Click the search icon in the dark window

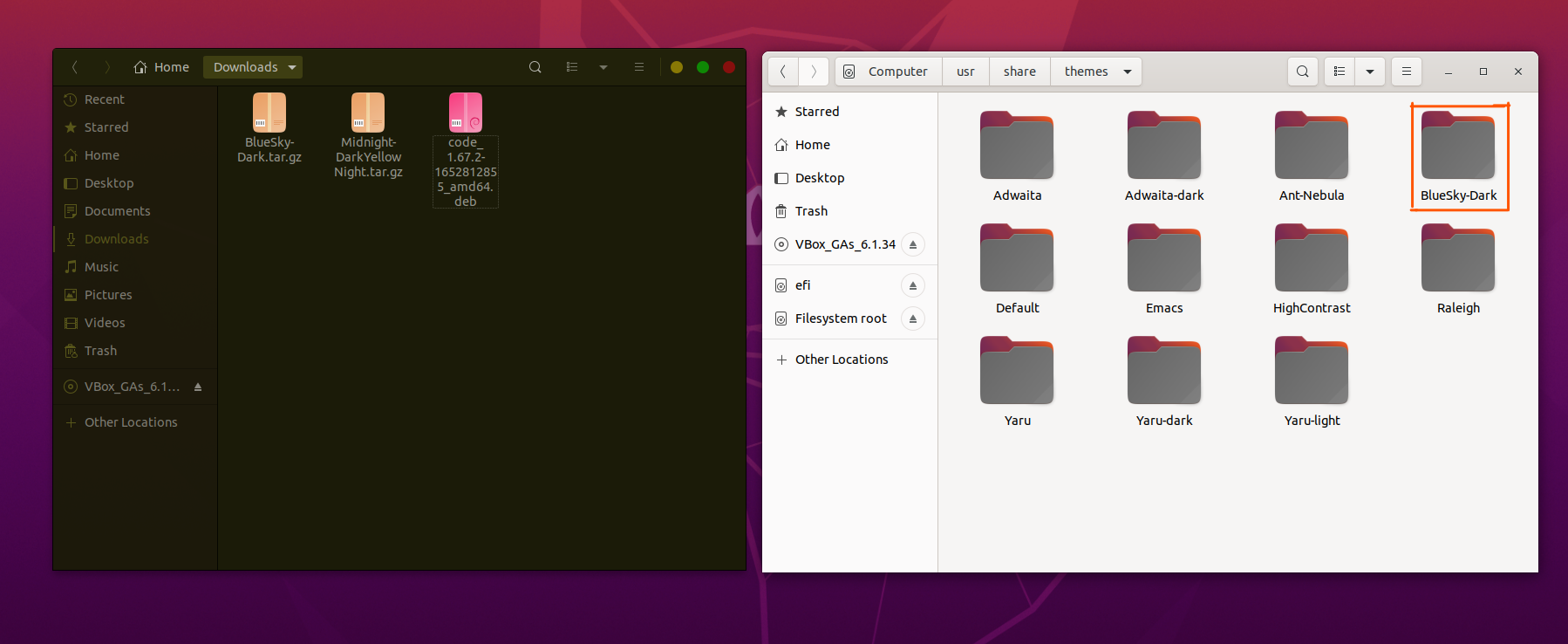coord(535,67)
